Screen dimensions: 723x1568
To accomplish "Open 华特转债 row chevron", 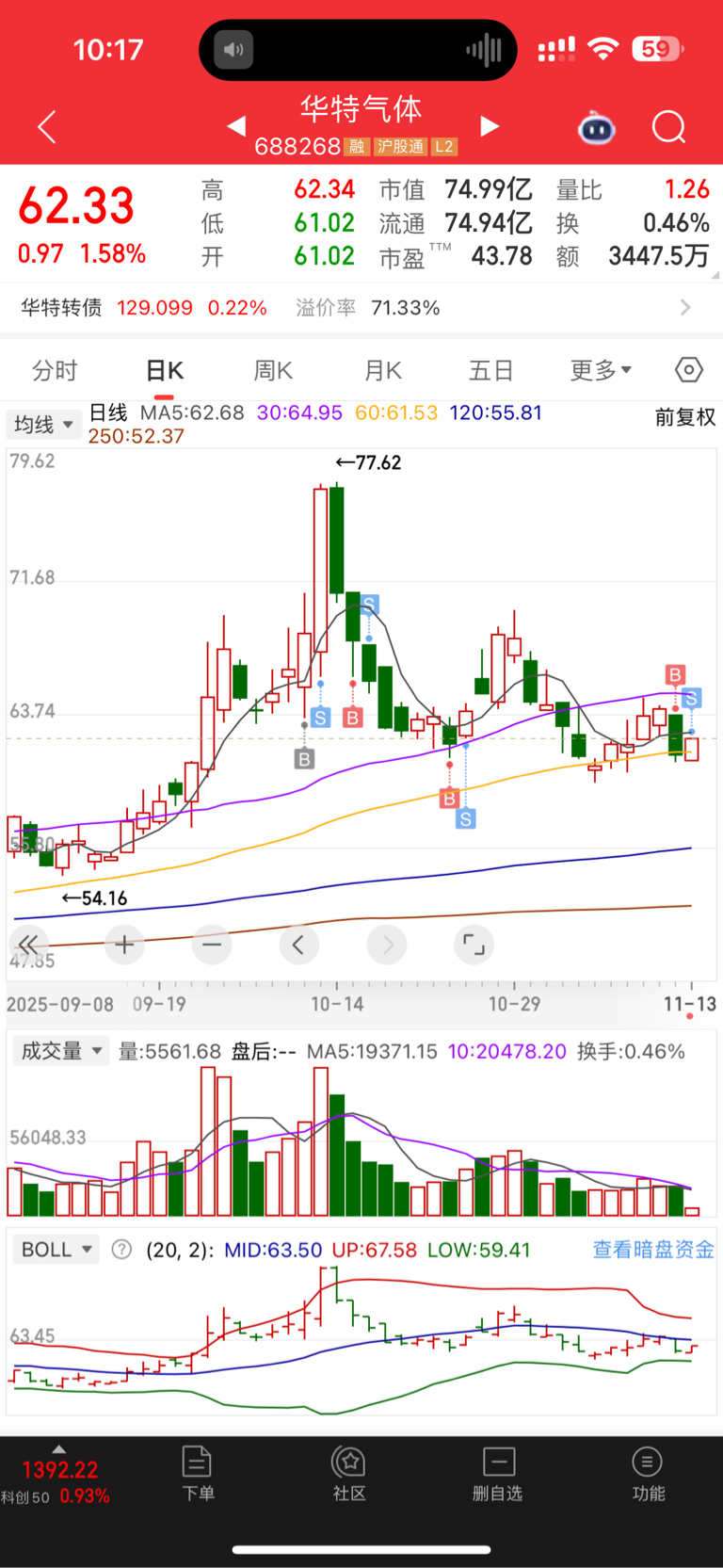I will click(x=685, y=308).
